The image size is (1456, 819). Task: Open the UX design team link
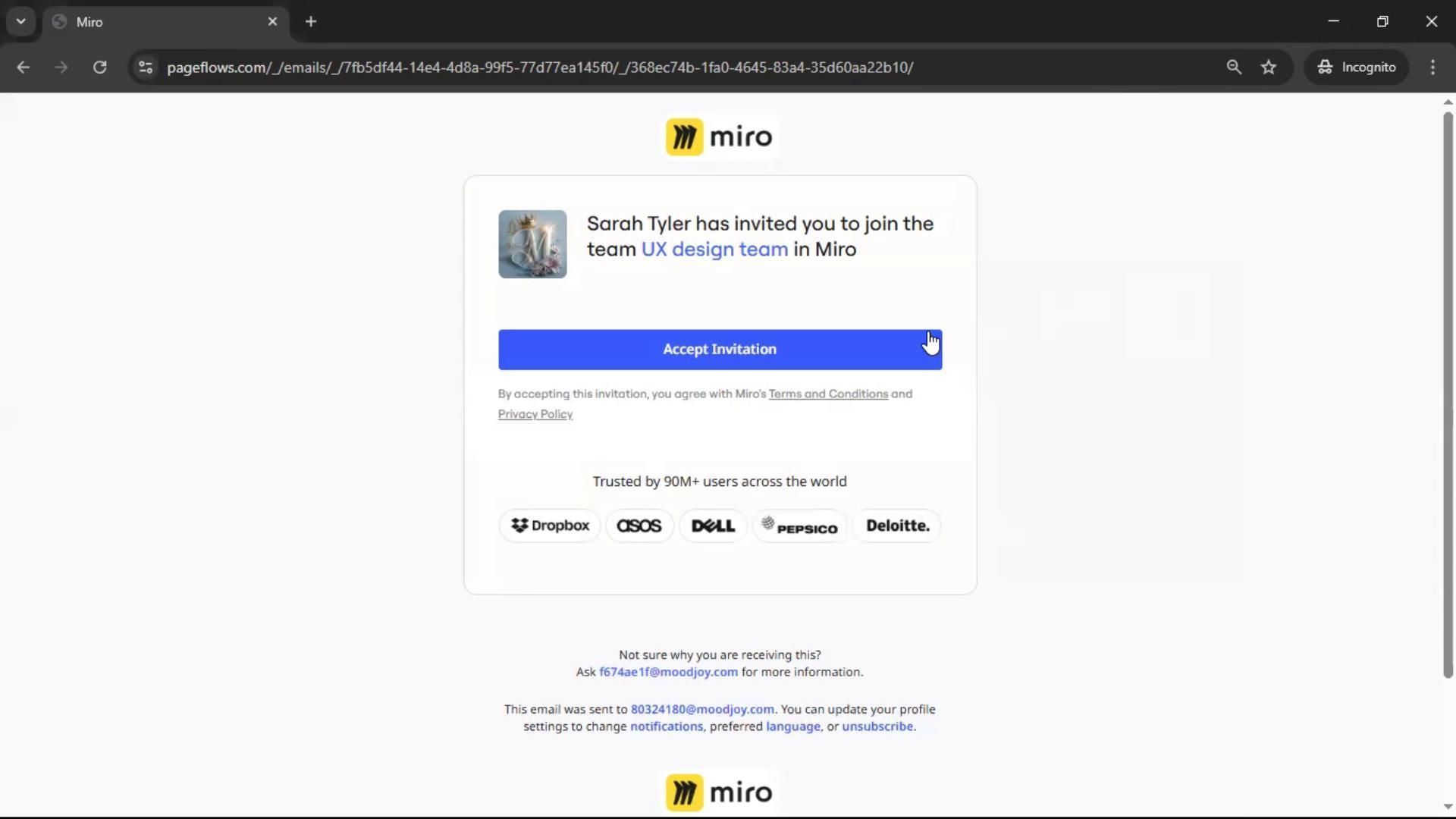714,249
